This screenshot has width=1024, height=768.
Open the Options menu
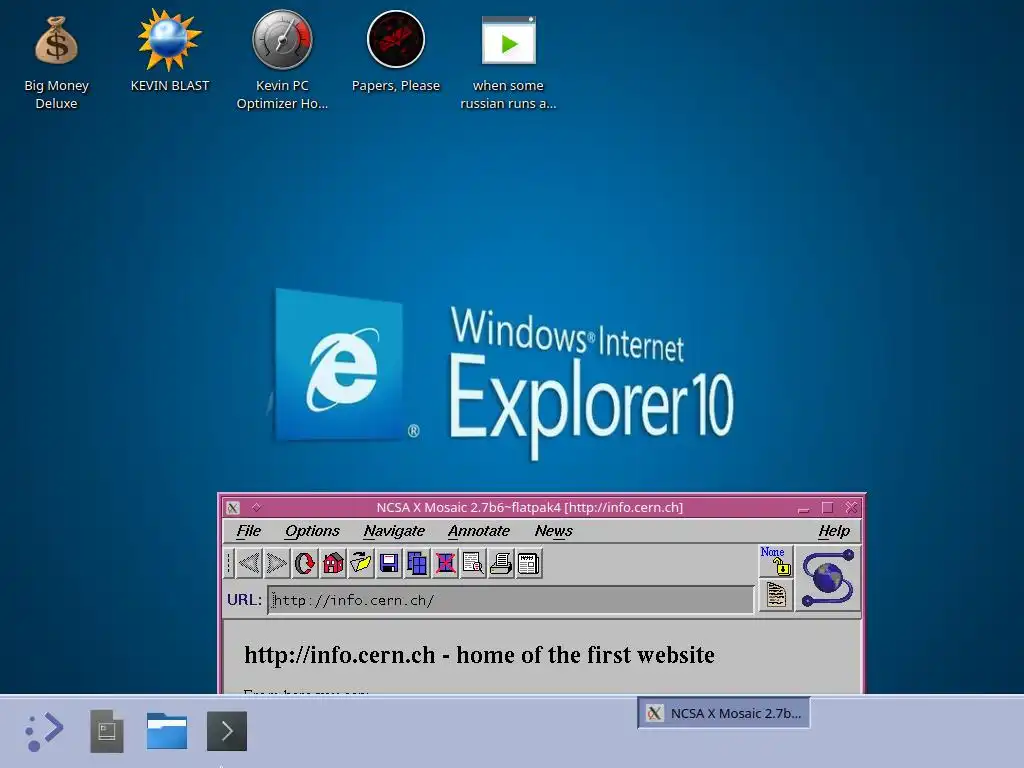coord(312,531)
